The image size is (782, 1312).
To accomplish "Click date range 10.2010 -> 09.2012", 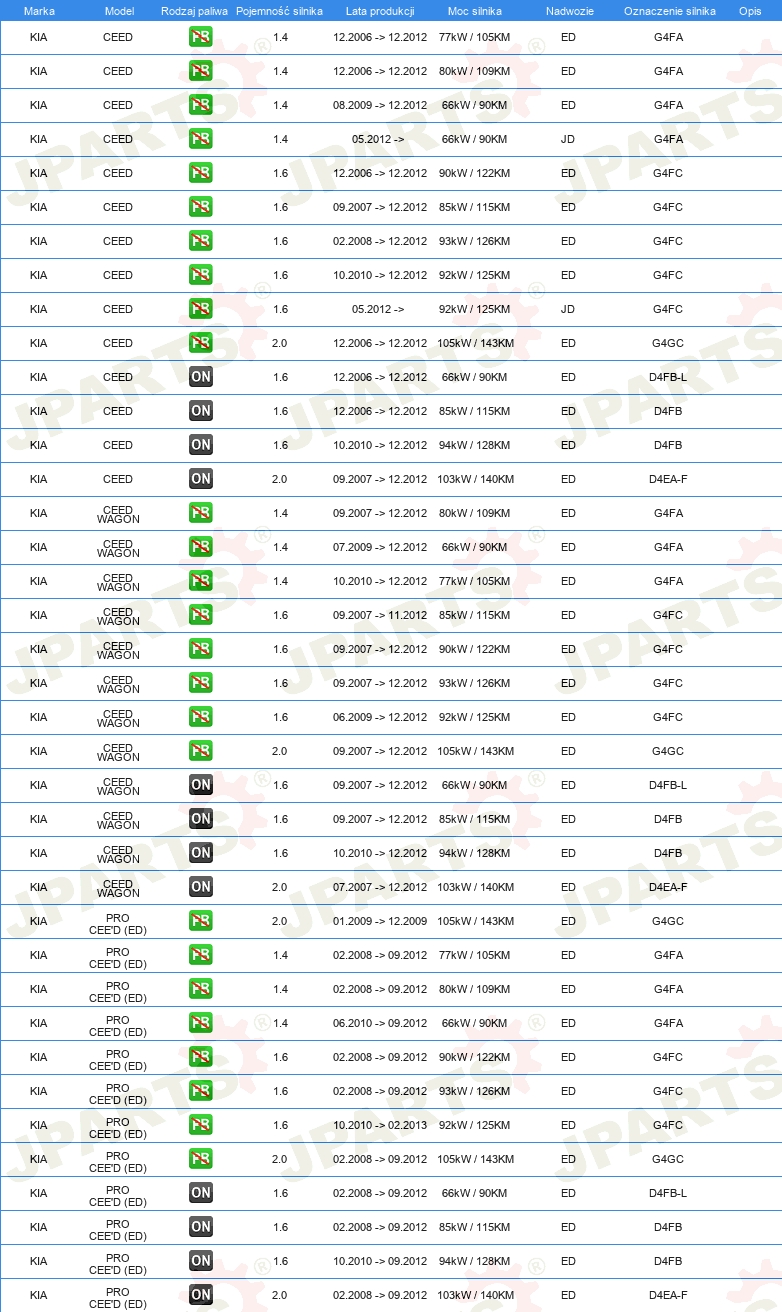I will click(x=380, y=1261).
